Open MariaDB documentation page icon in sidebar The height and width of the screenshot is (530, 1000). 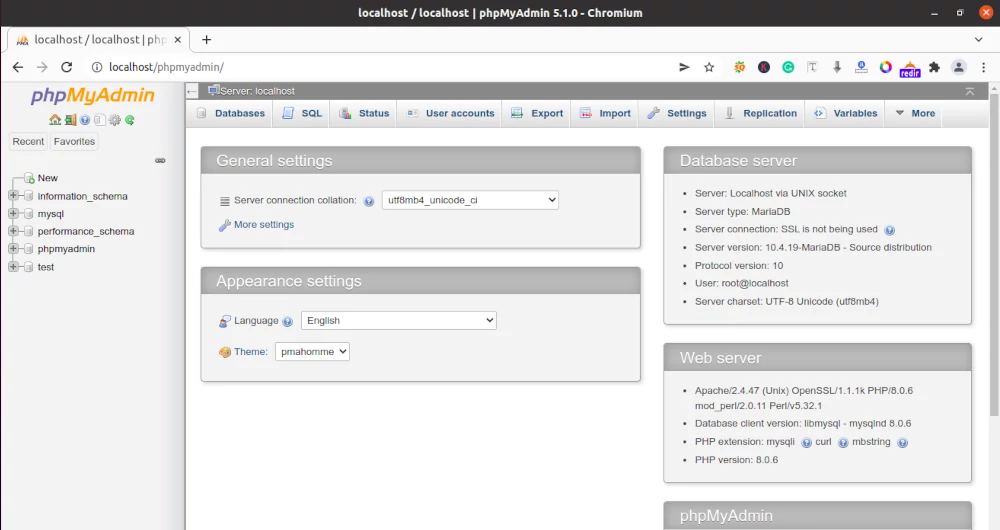point(99,120)
